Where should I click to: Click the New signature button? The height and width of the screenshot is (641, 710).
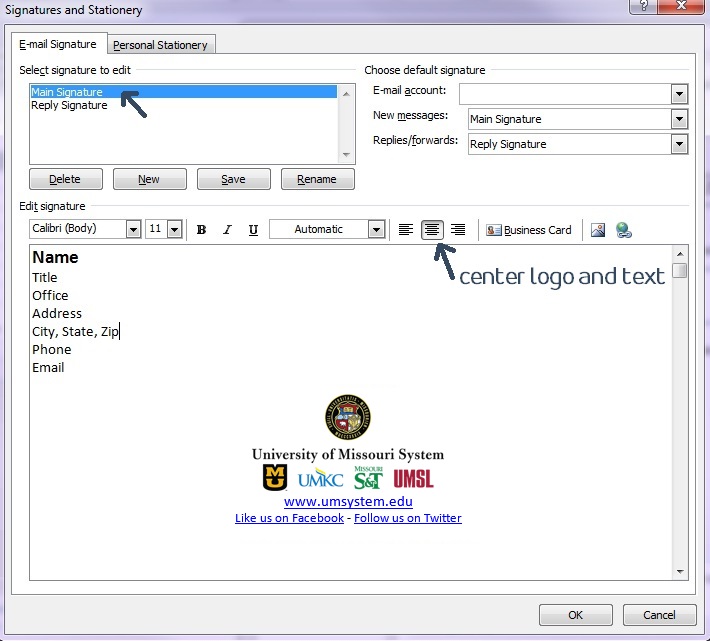pos(149,179)
